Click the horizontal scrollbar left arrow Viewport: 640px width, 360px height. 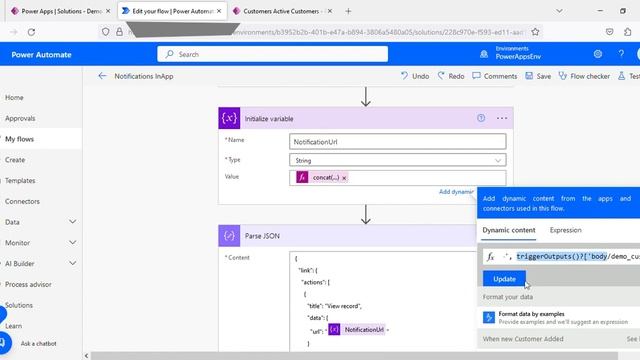86,356
